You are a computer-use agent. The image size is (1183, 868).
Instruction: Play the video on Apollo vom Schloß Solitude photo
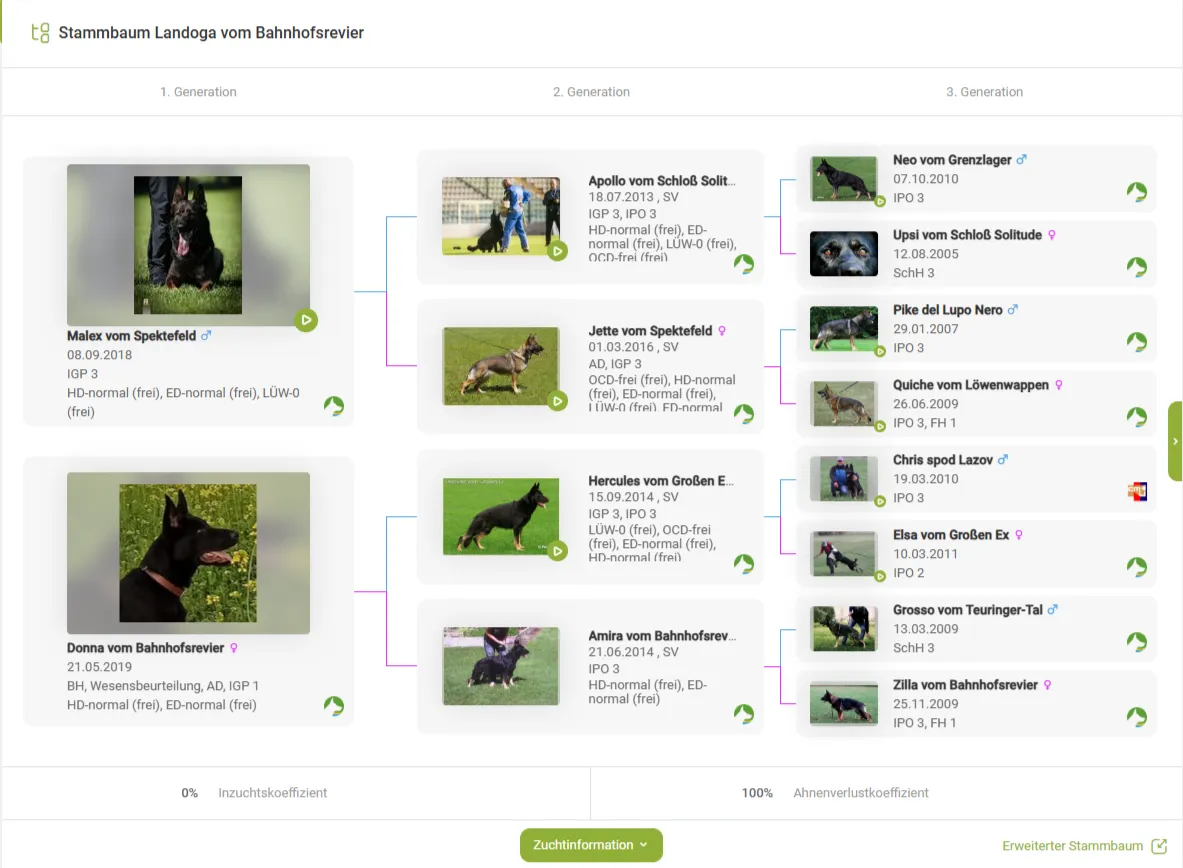[557, 251]
